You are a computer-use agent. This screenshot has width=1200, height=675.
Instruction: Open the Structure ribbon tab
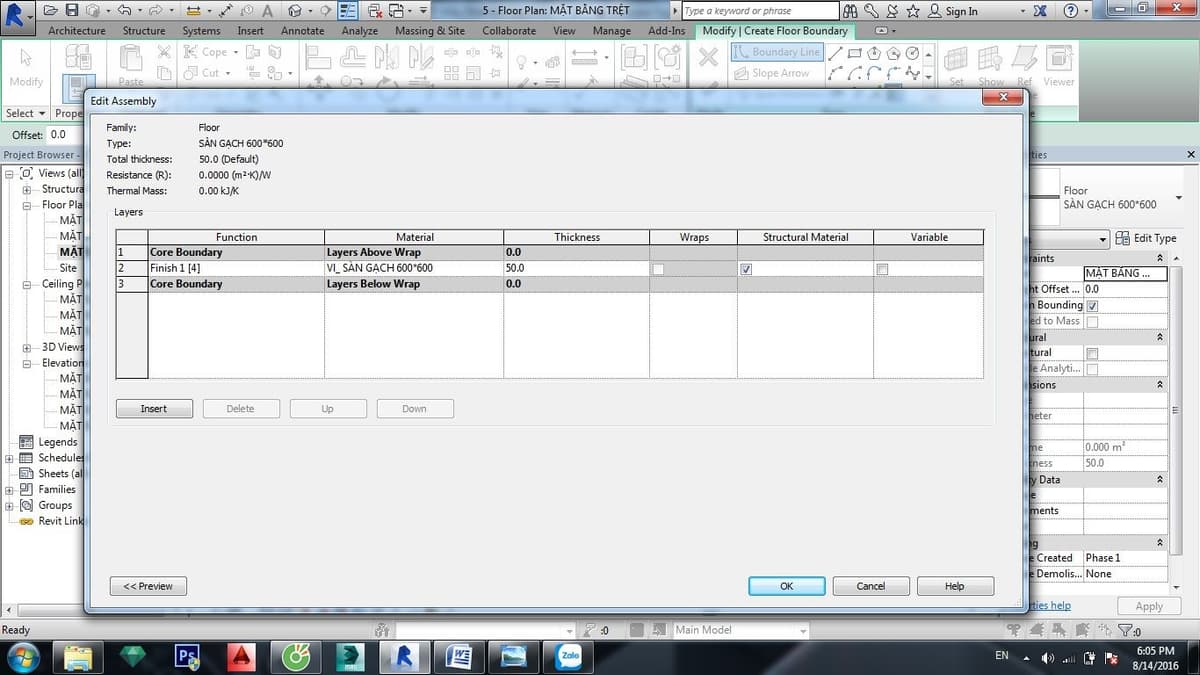point(144,31)
